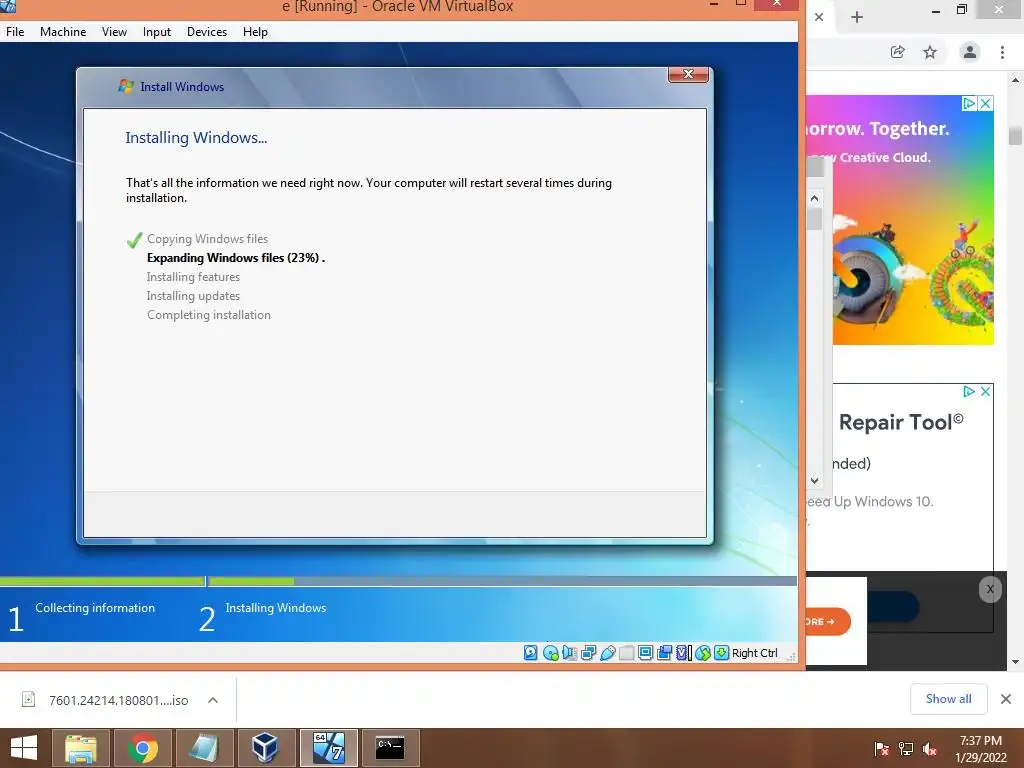The width and height of the screenshot is (1024, 768).
Task: Click the Expanding Windows files (23%) step
Action: tap(236, 257)
